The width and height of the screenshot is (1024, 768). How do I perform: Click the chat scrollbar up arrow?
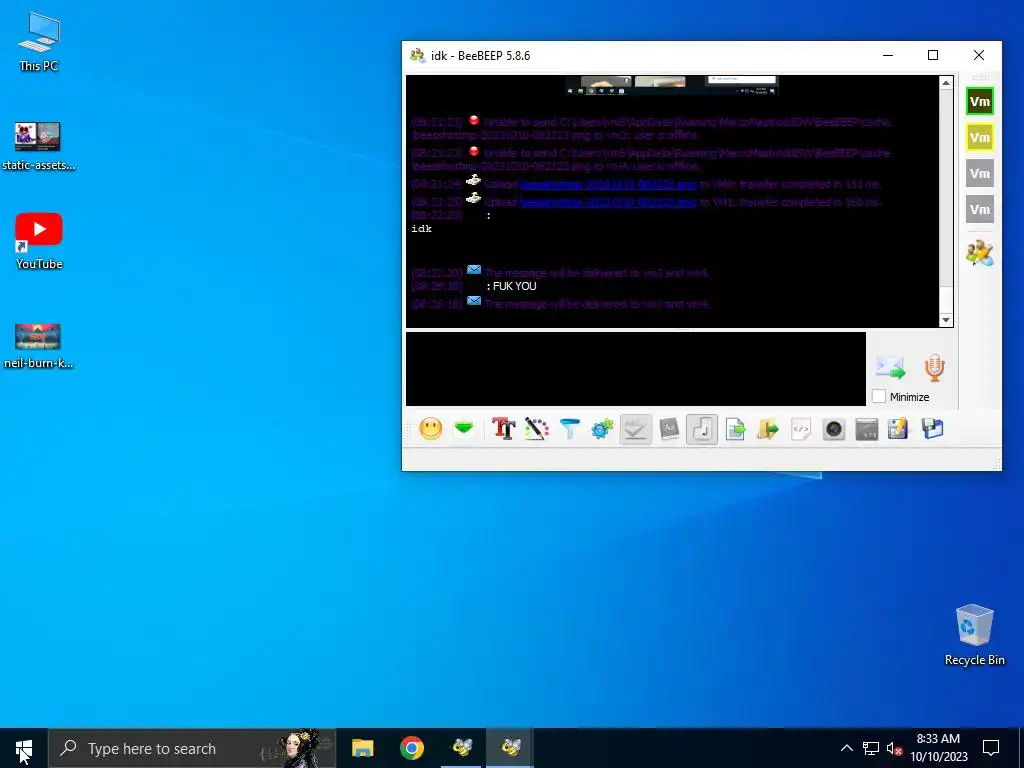(x=946, y=82)
